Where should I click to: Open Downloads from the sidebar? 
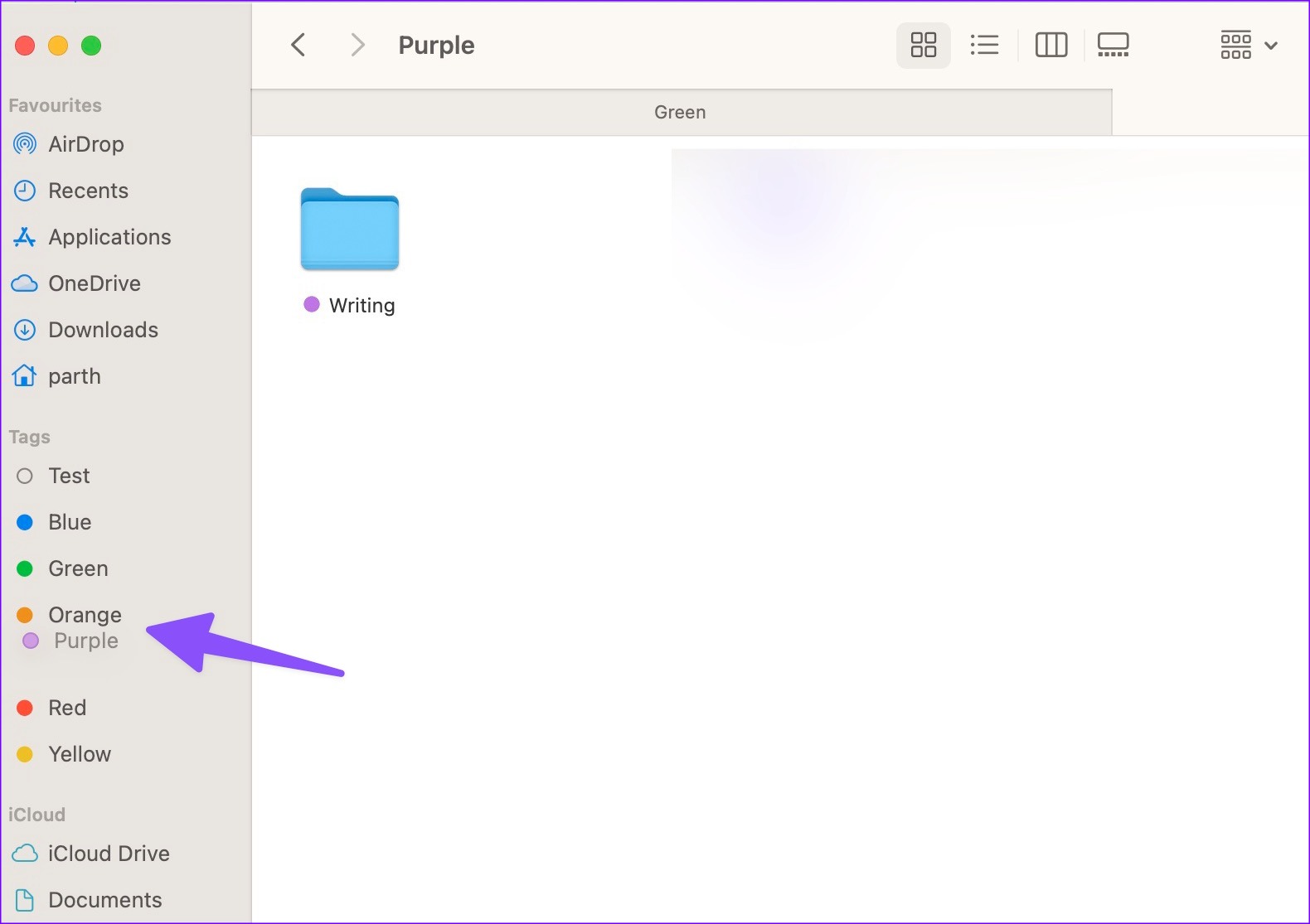tap(103, 330)
